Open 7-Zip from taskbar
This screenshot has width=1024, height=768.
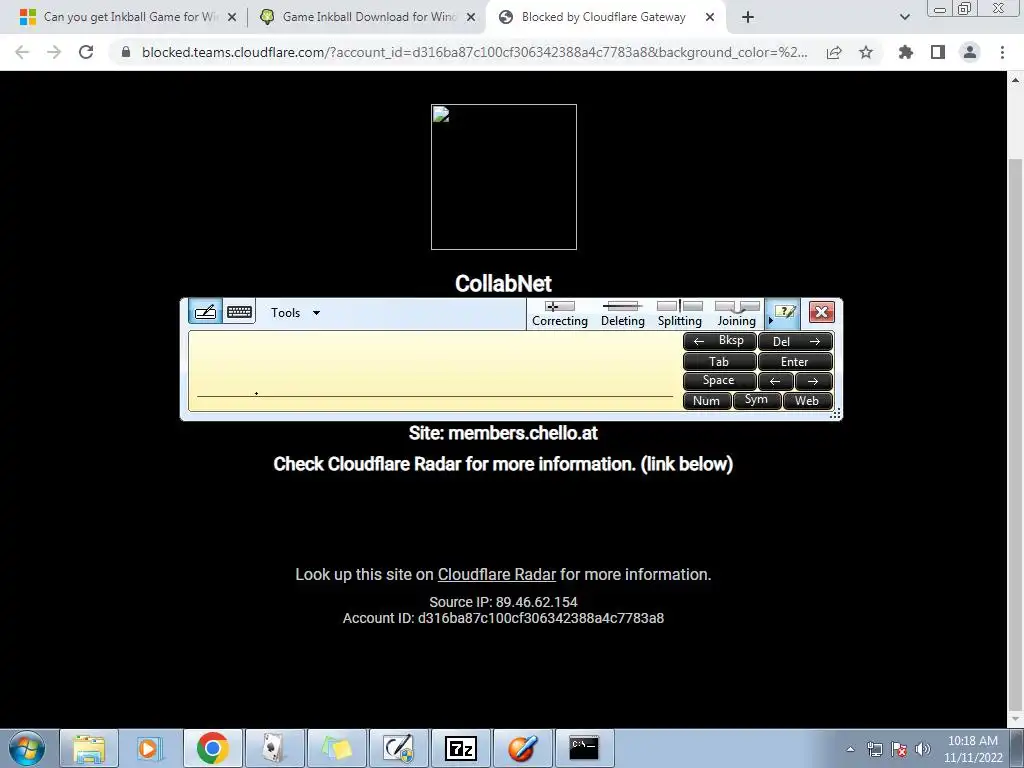pos(460,748)
